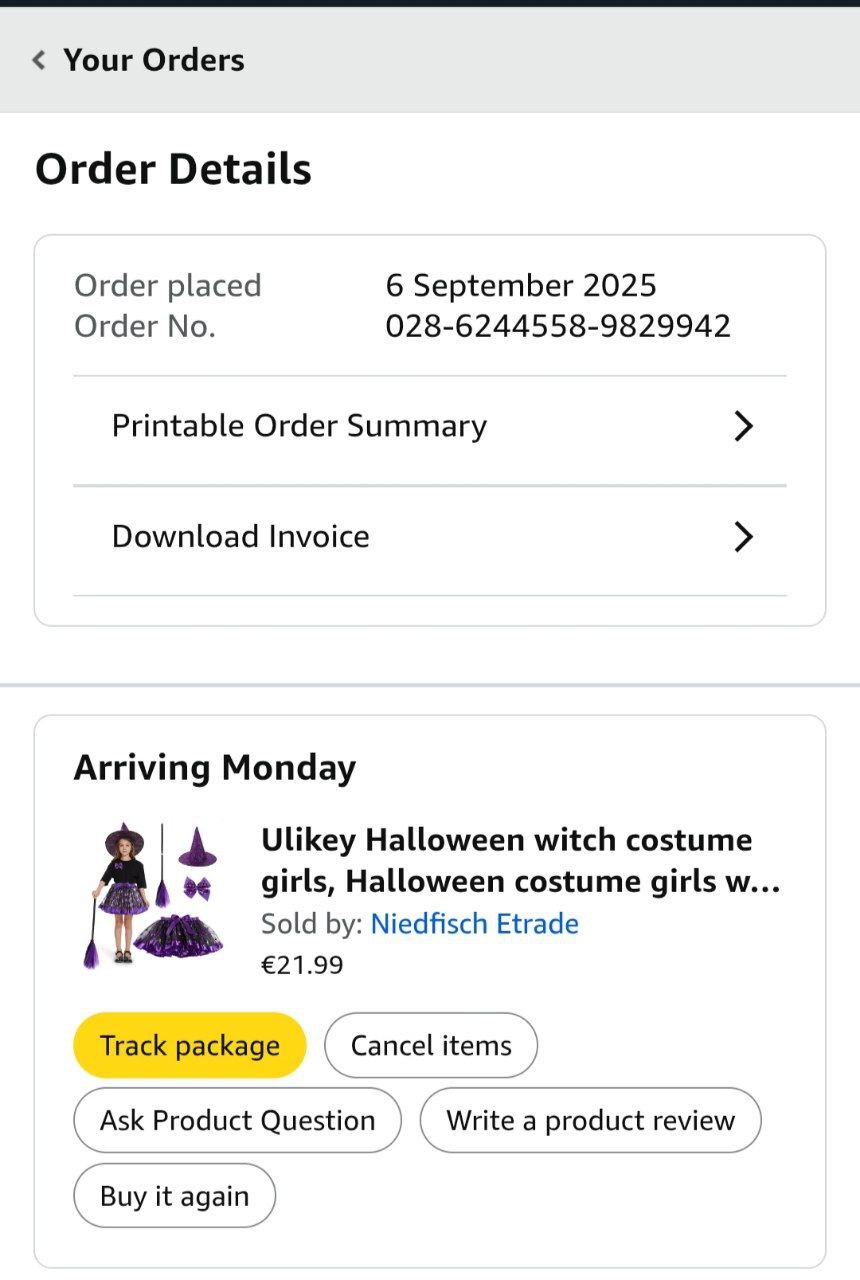Image resolution: width=860 pixels, height=1280 pixels.
Task: Click the Order Details page heading
Action: click(173, 169)
